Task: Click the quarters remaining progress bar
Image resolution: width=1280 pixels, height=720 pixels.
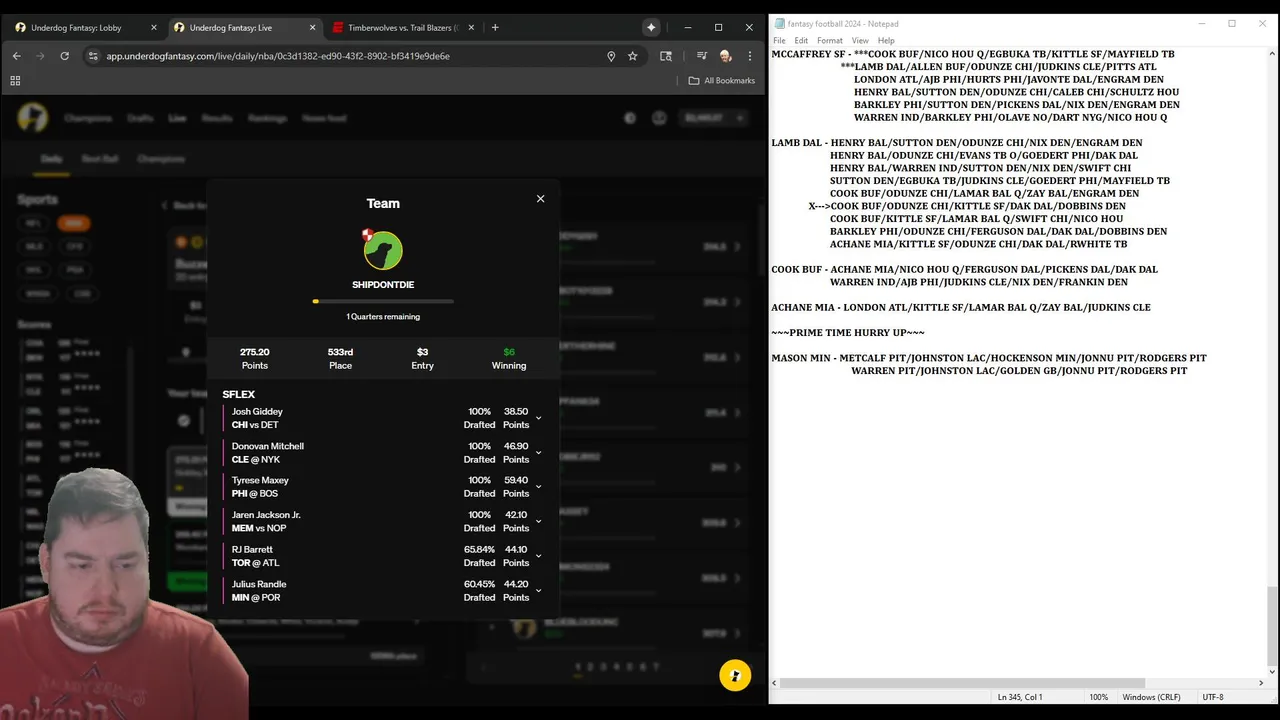Action: tap(383, 301)
